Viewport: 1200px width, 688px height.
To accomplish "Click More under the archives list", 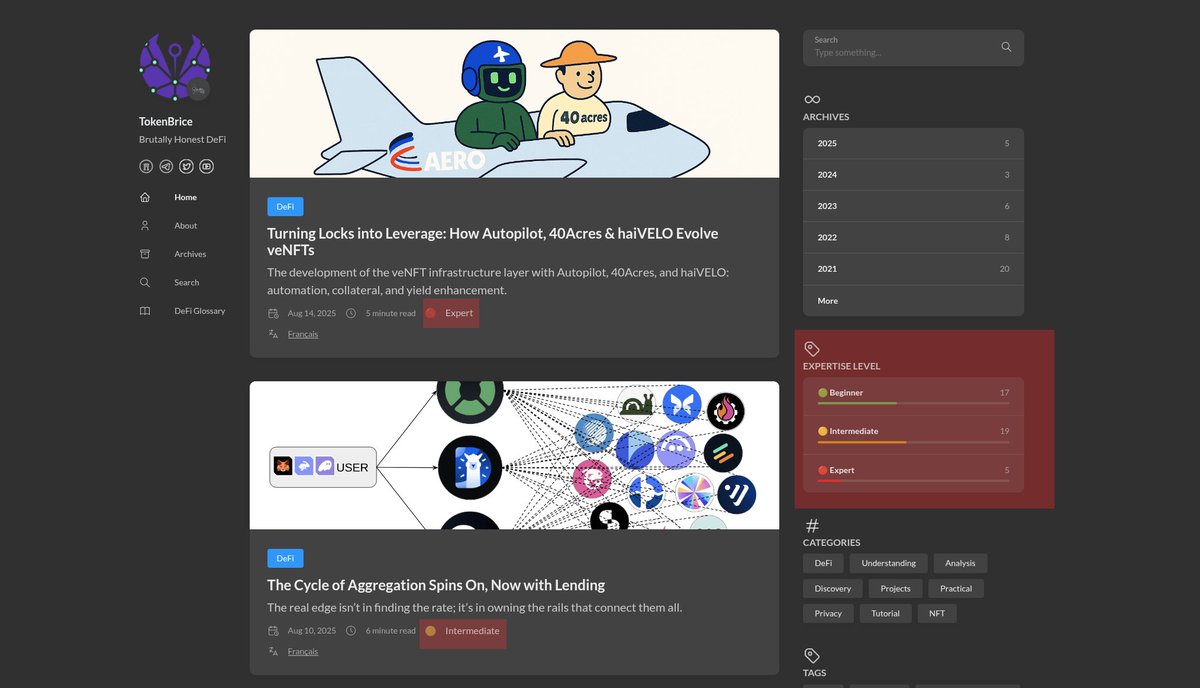I will tap(913, 301).
